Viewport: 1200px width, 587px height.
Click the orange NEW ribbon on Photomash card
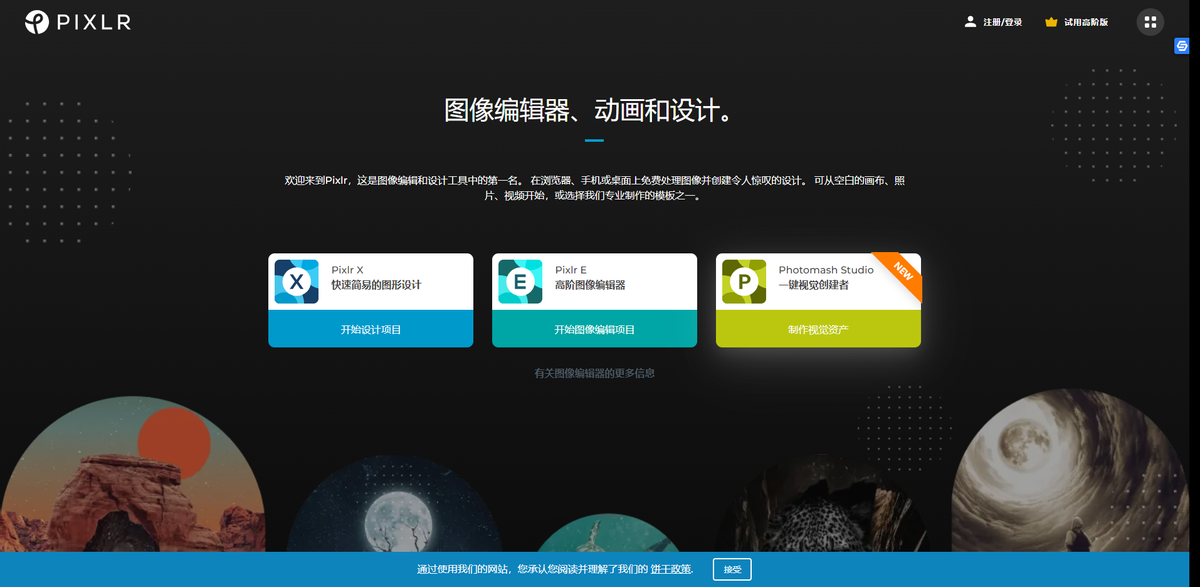coord(901,272)
